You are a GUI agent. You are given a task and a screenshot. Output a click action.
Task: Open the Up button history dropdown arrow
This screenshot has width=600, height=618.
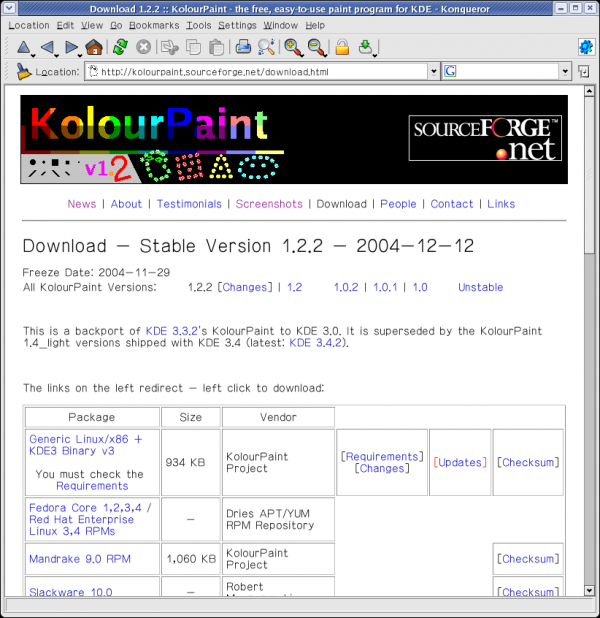pos(33,55)
